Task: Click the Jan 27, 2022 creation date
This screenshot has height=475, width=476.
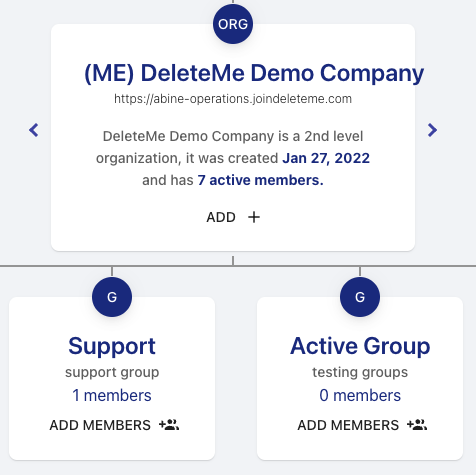Action: (326, 158)
